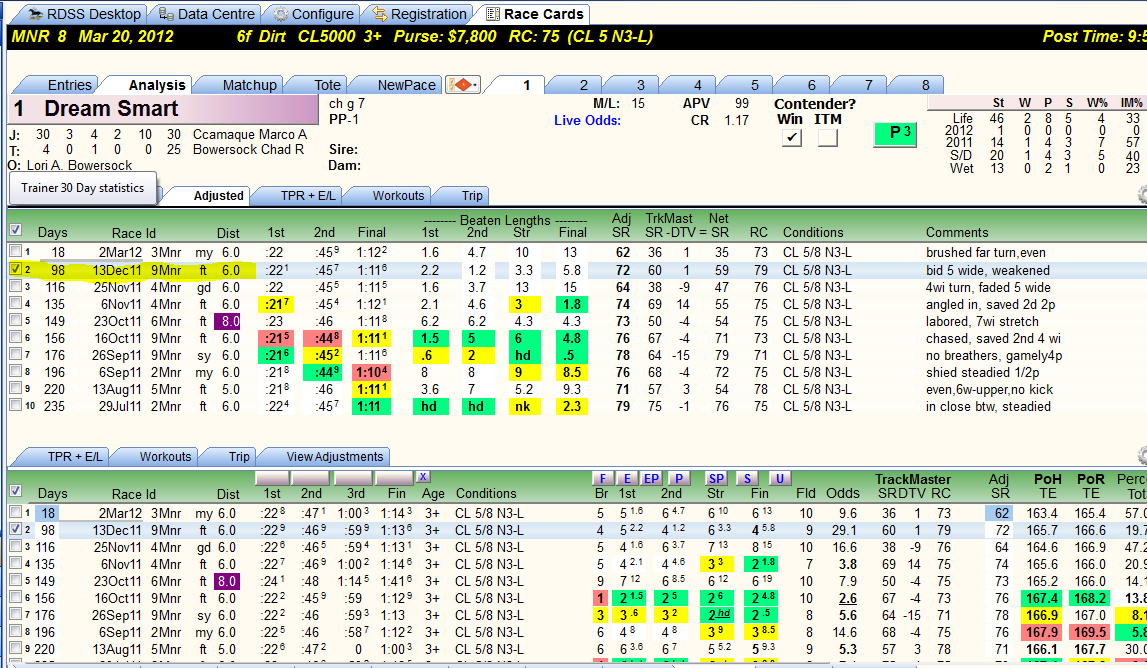Tick the checkbox for 'brushed far turn,even' row

pyautogui.click(x=15, y=252)
